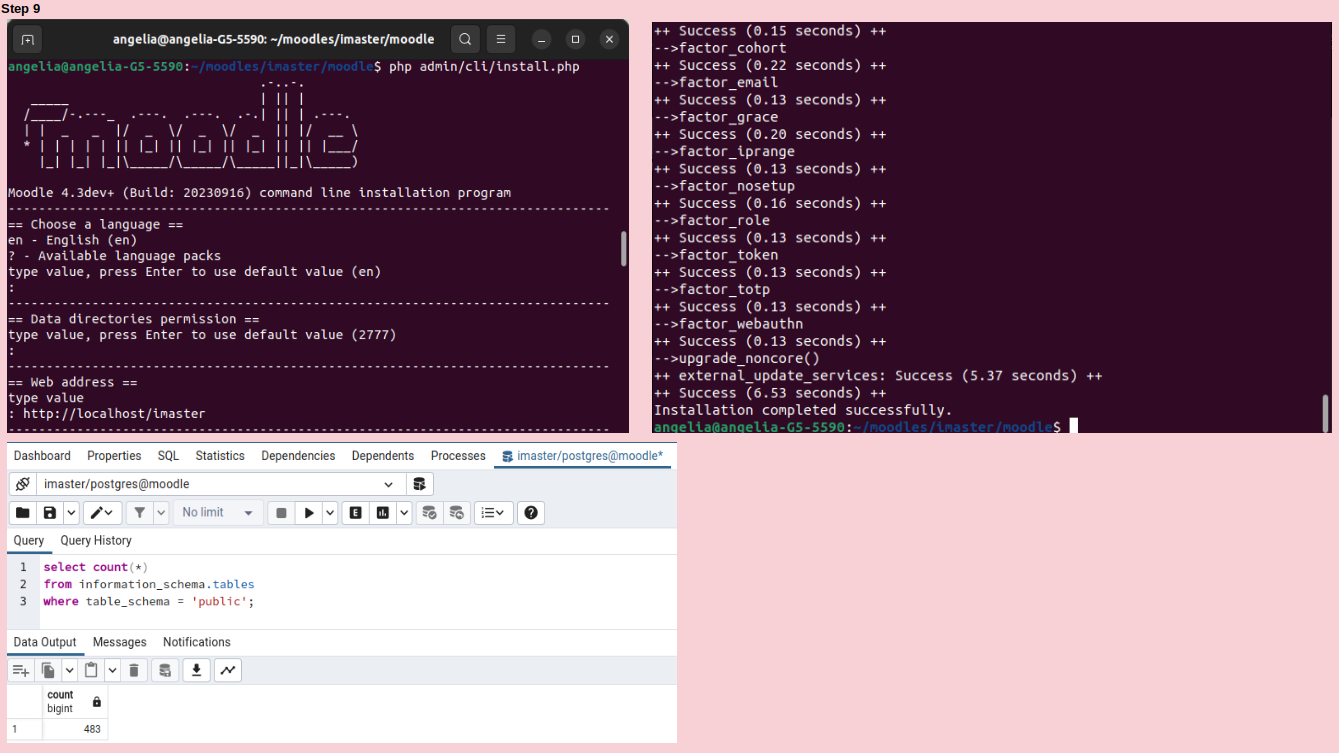The image size is (1339, 753).
Task: Click the lock icon in count column
Action: (x=97, y=702)
